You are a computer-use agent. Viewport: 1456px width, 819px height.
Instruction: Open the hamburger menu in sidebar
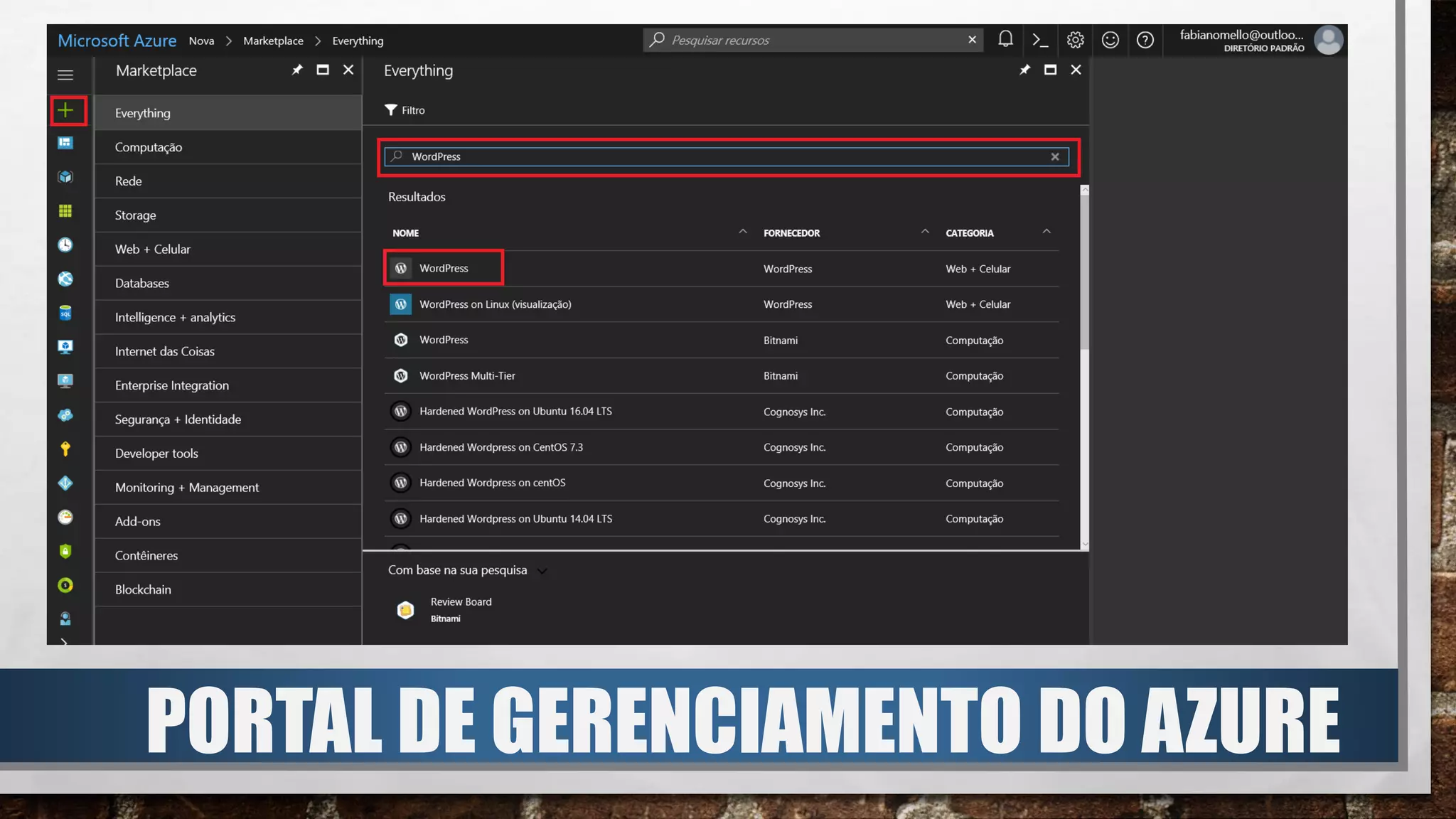[65, 75]
